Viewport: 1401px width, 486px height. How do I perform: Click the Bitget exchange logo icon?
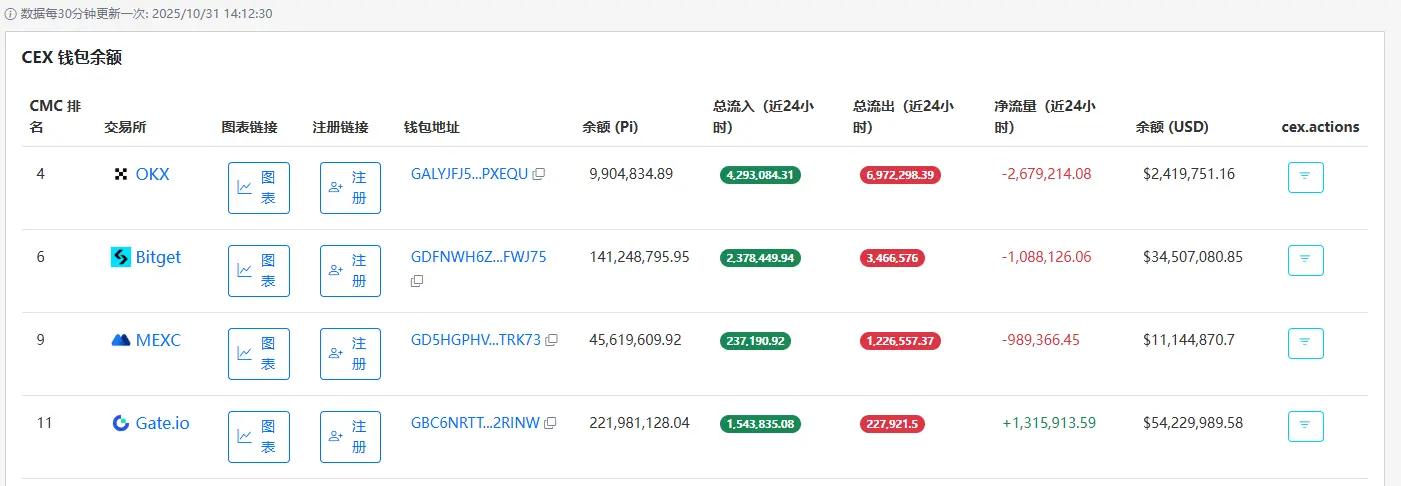pyautogui.click(x=120, y=257)
